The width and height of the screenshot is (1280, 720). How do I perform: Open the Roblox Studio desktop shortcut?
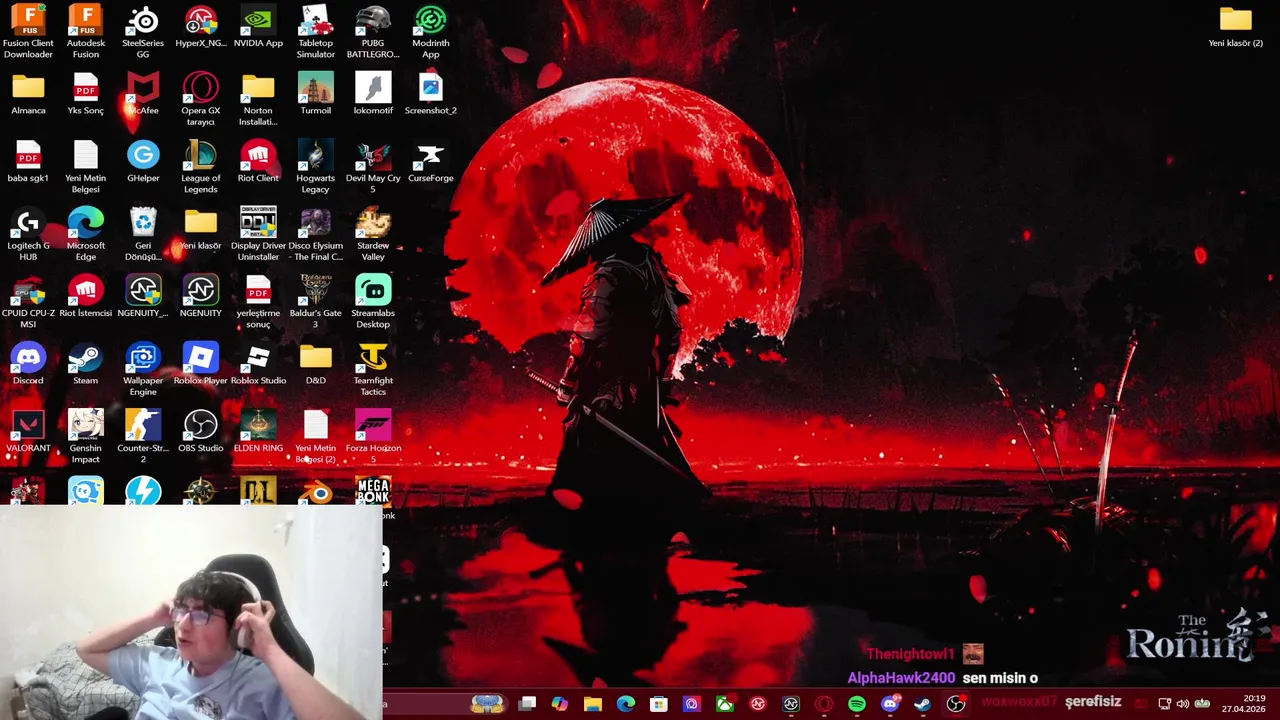click(x=258, y=364)
